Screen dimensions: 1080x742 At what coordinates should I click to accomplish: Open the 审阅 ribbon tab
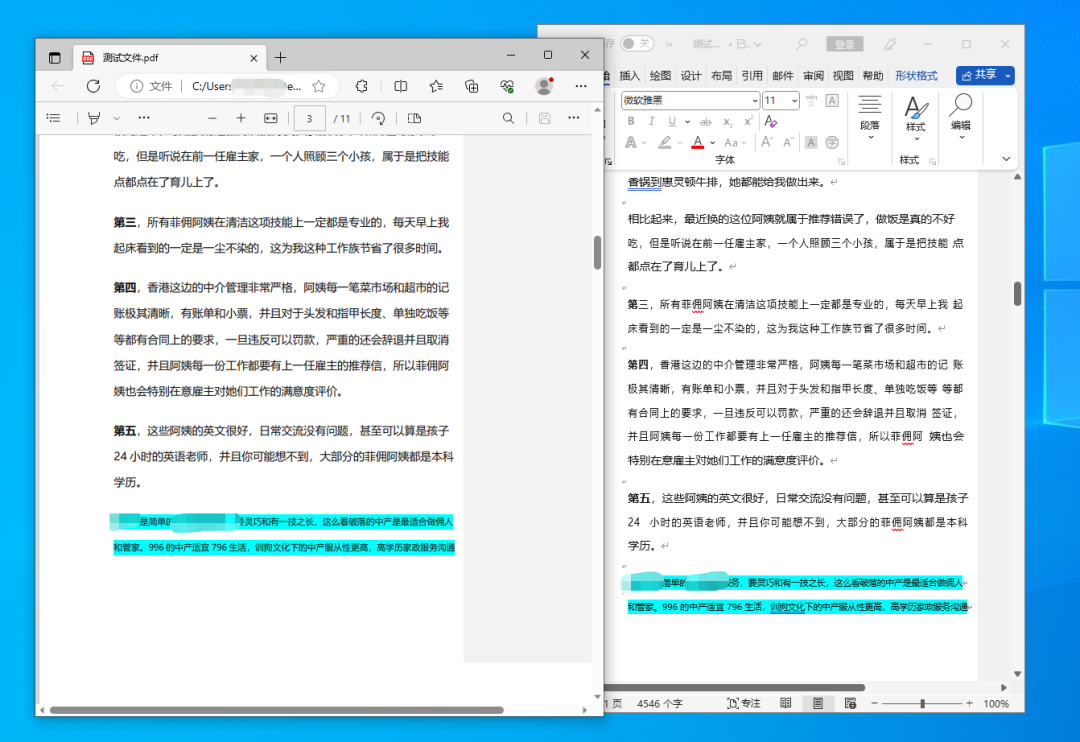[x=815, y=75]
